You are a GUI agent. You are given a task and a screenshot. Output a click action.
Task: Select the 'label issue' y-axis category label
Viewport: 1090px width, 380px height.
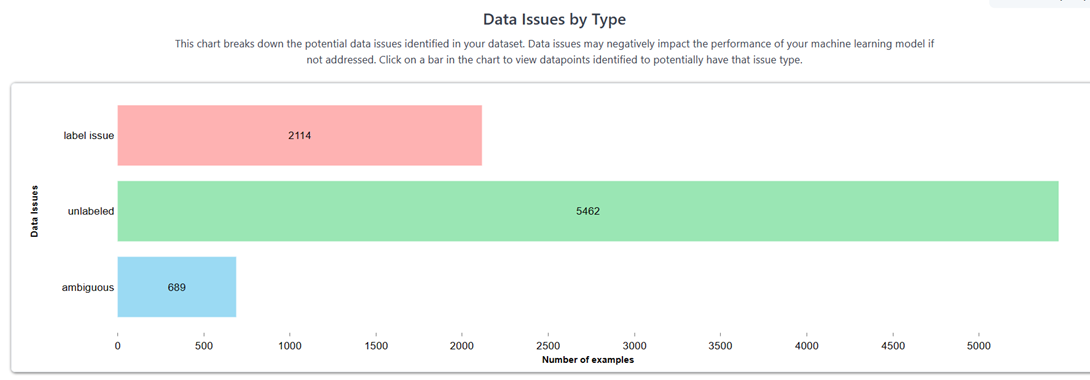click(88, 136)
